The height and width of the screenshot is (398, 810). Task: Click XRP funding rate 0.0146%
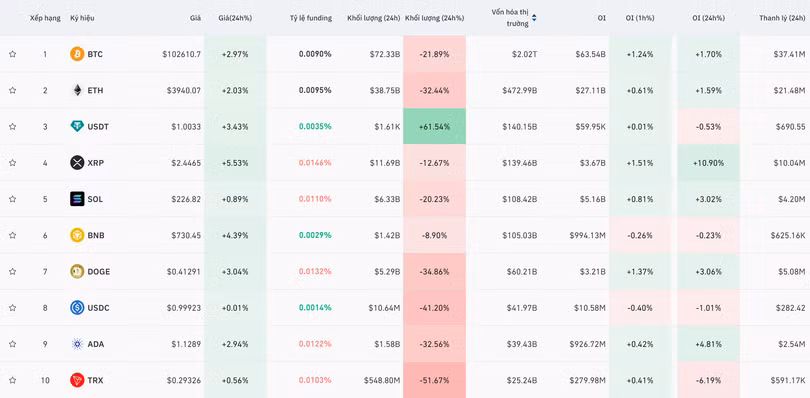coord(315,163)
